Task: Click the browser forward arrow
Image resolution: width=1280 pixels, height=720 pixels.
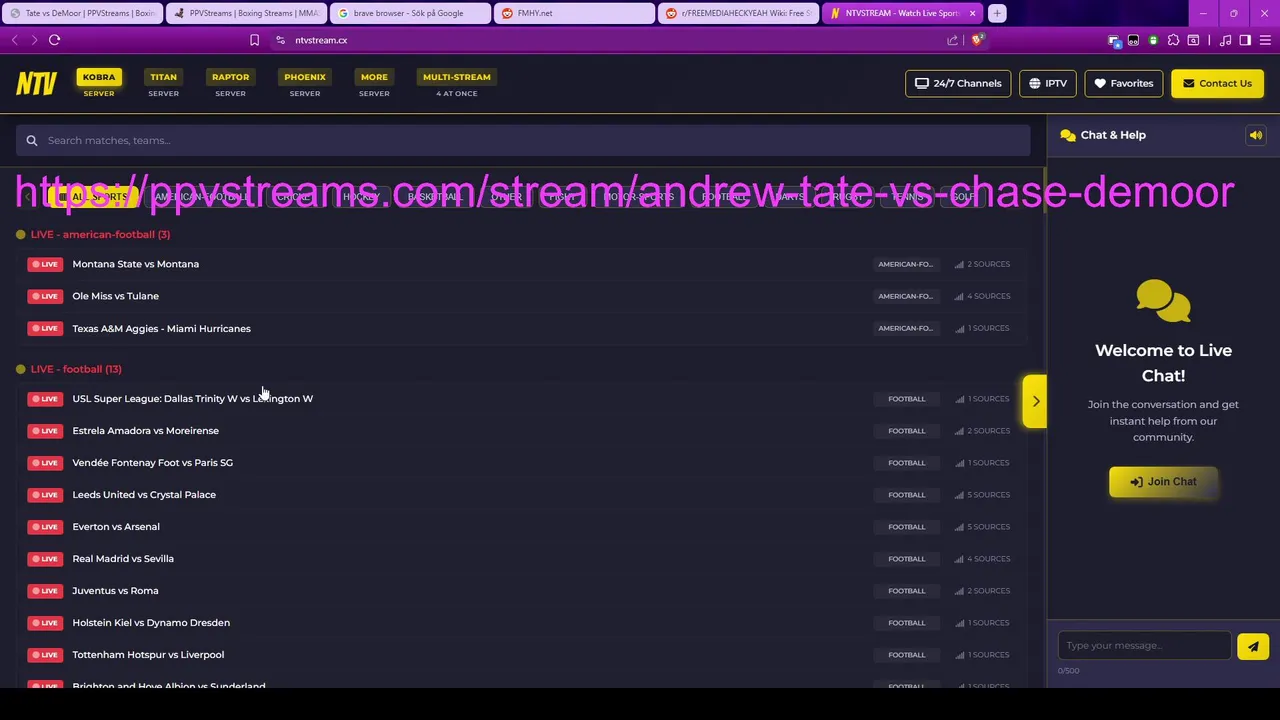Action: point(34,40)
